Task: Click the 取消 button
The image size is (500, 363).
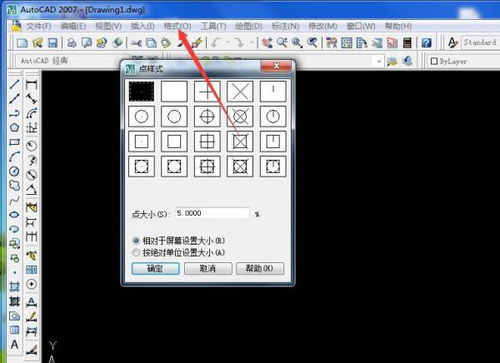Action: point(208,268)
